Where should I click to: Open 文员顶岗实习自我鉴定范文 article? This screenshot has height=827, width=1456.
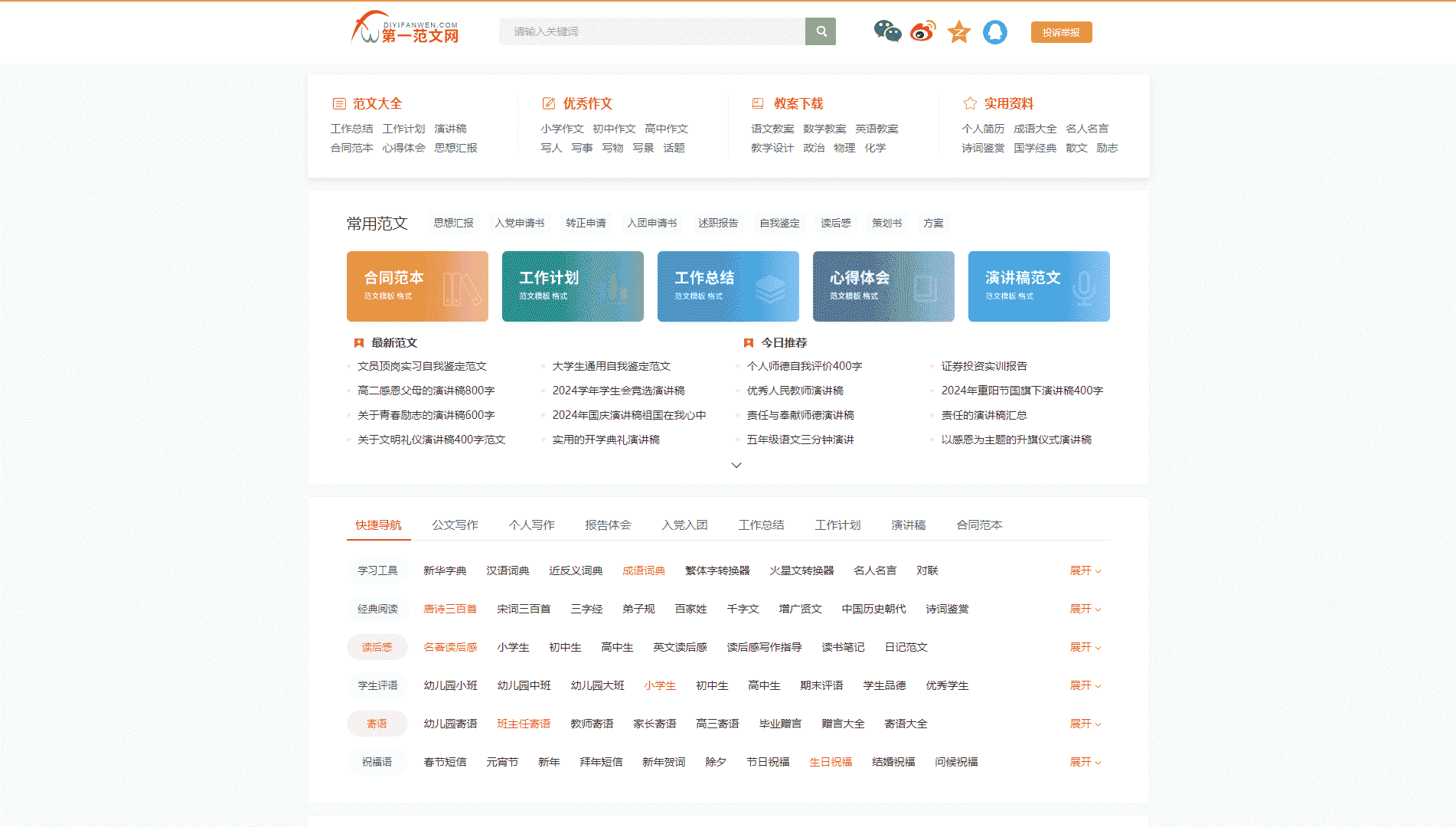point(422,366)
